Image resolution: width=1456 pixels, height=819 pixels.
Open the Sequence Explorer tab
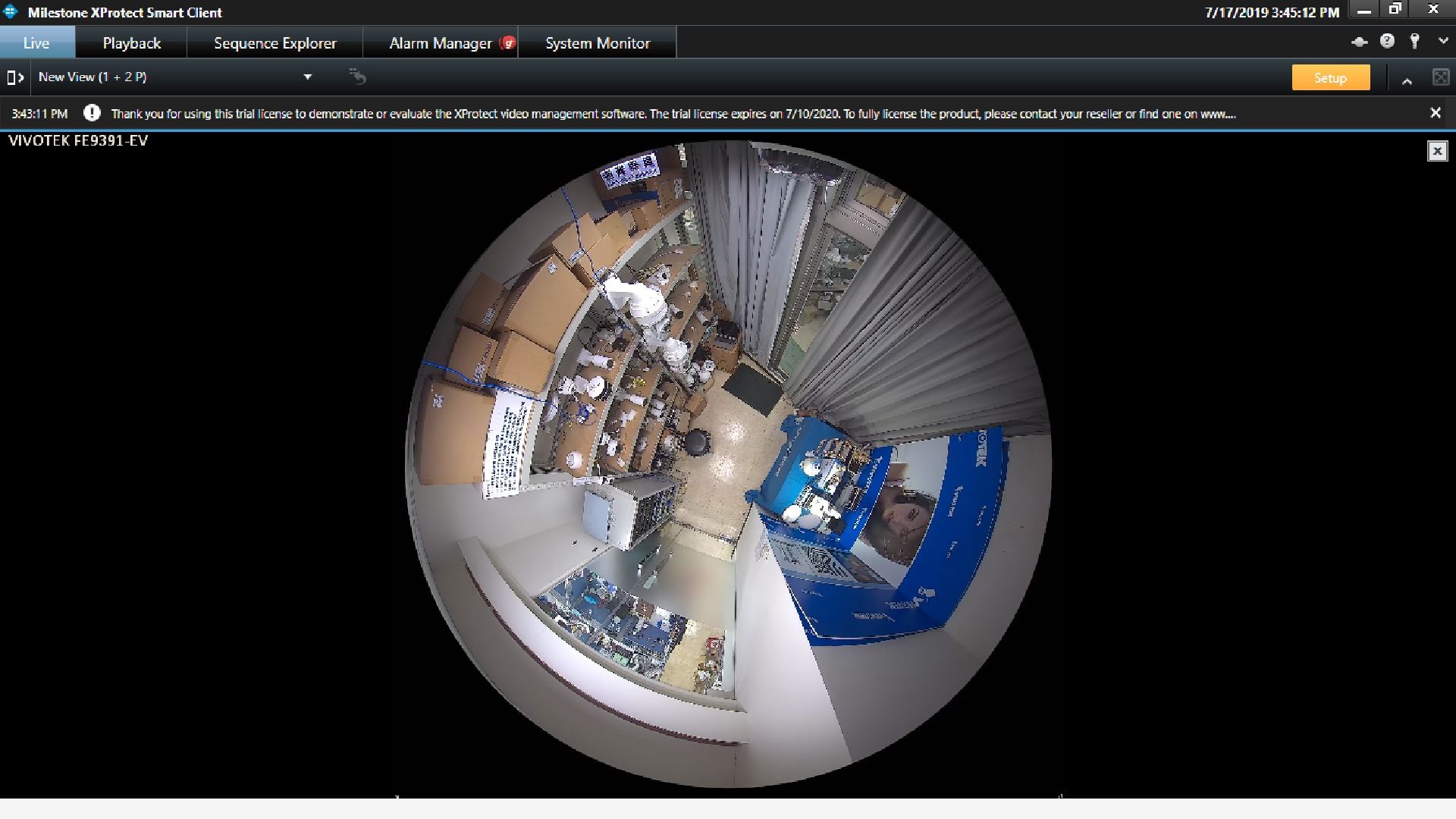pyautogui.click(x=275, y=43)
